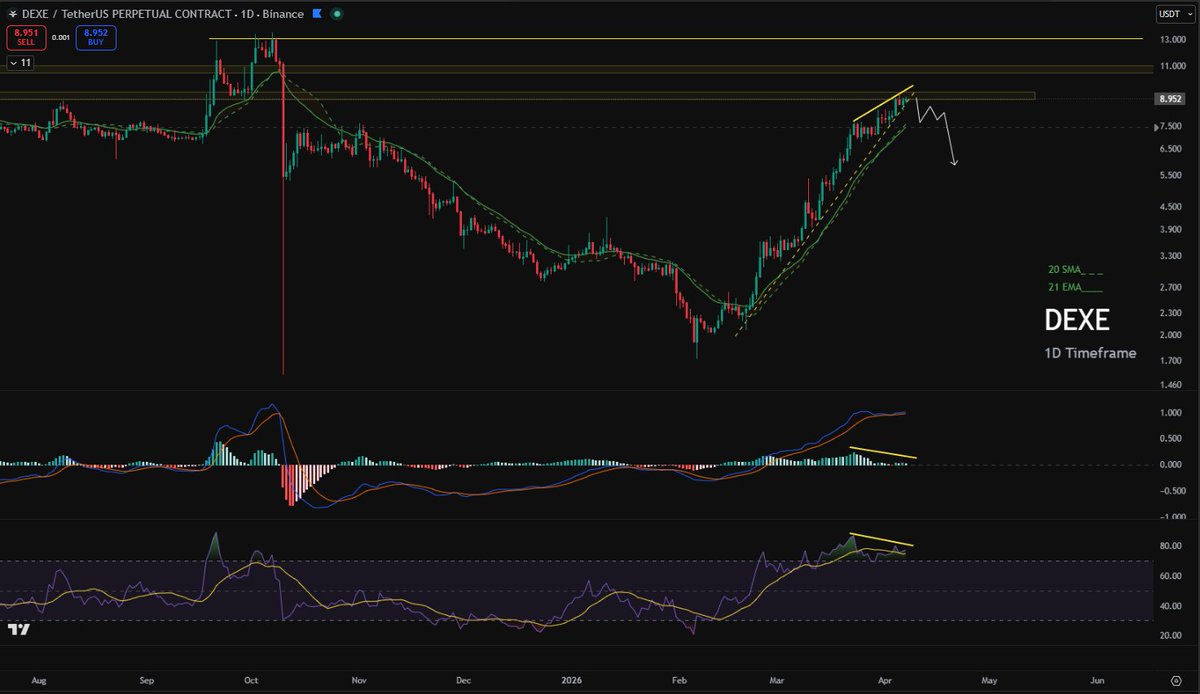Expand the collapsed indicators legend showing 11

pyautogui.click(x=20, y=63)
